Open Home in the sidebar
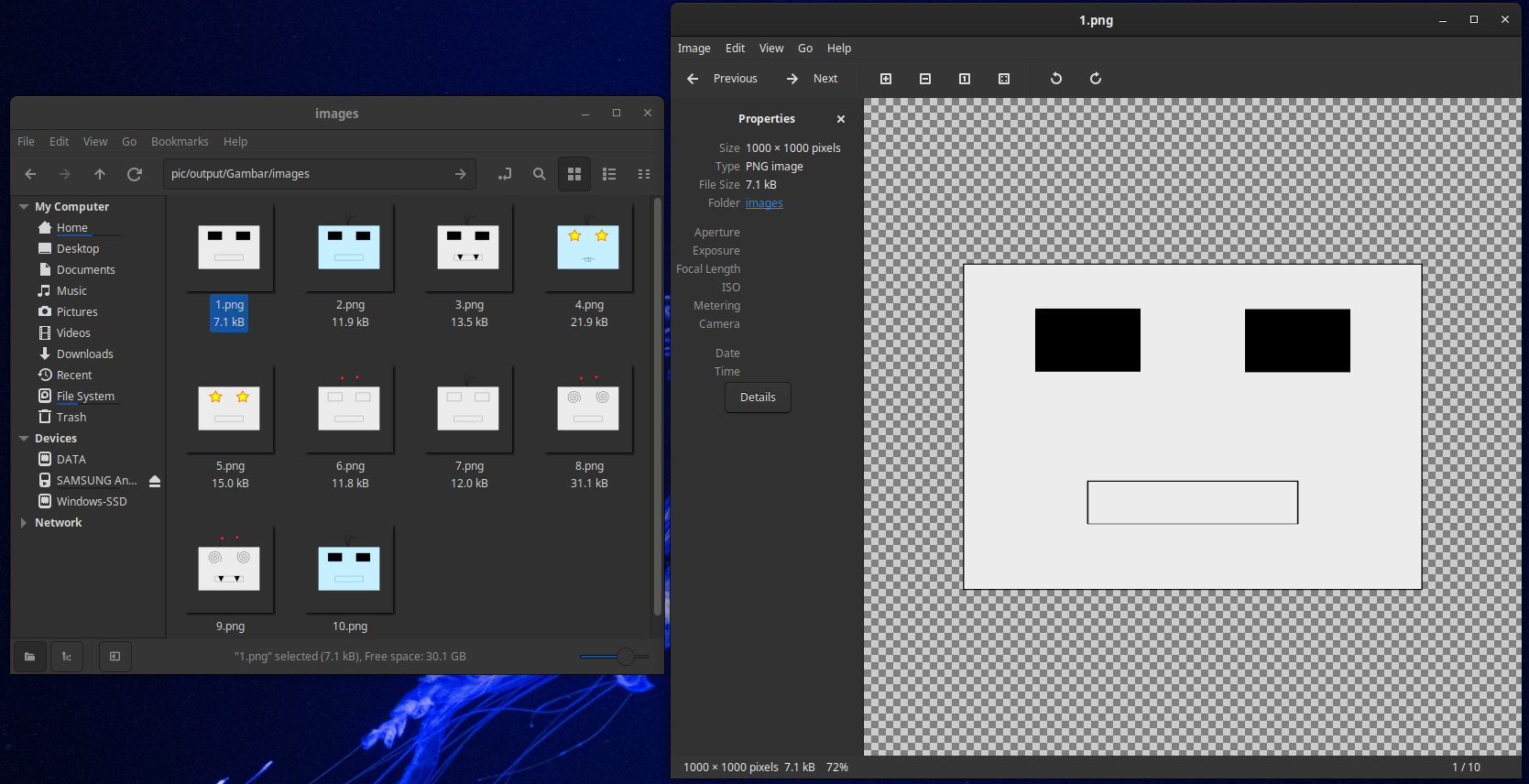 72,228
